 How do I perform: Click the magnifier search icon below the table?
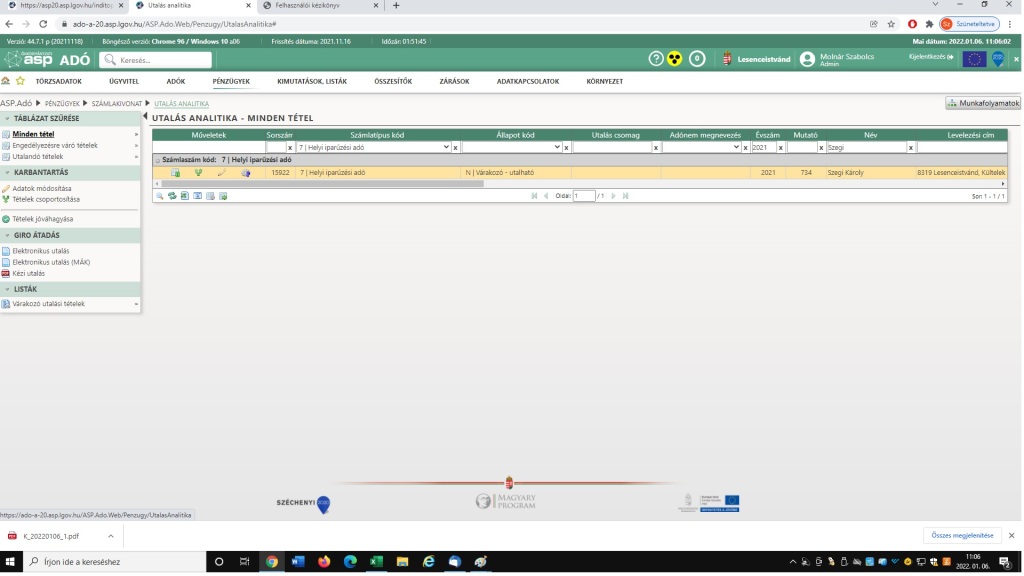[x=159, y=196]
